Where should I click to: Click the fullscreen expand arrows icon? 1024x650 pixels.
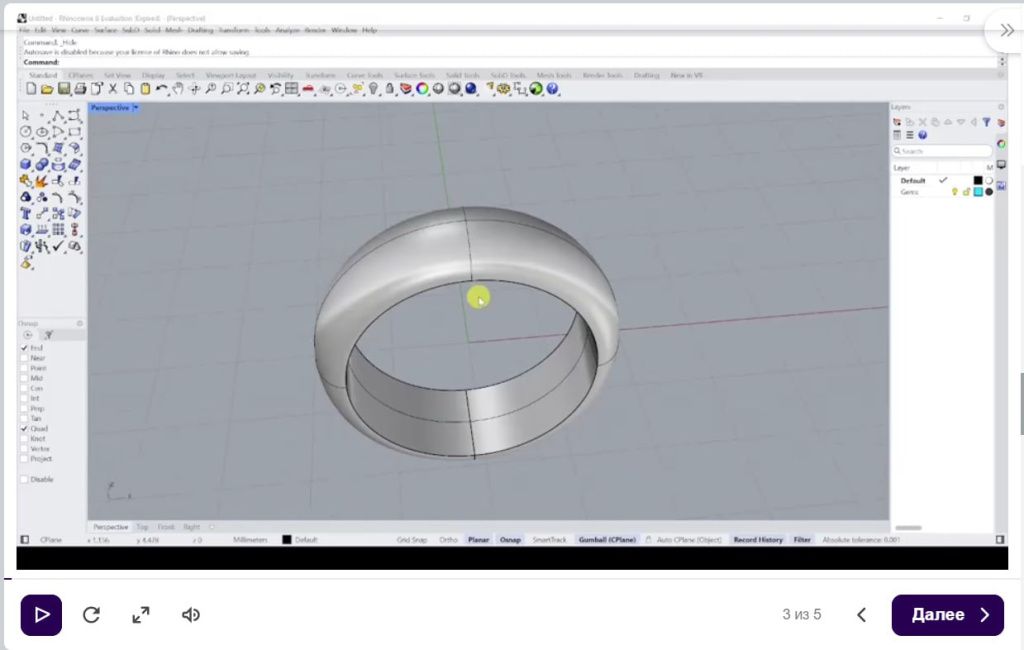pos(141,615)
